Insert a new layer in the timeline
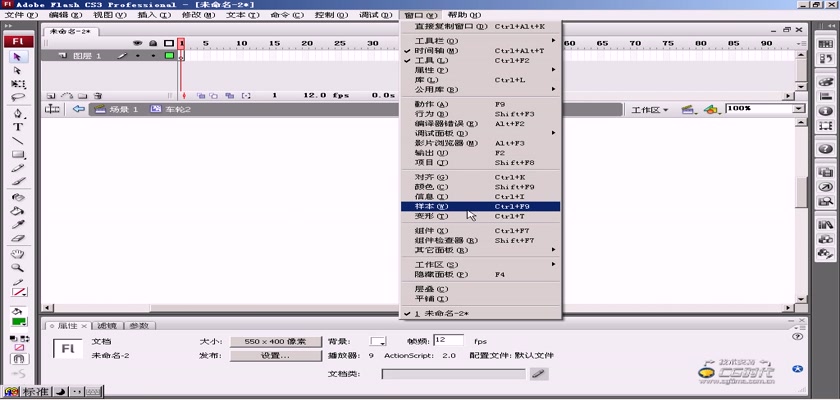This screenshot has height=400, width=840. 50,96
